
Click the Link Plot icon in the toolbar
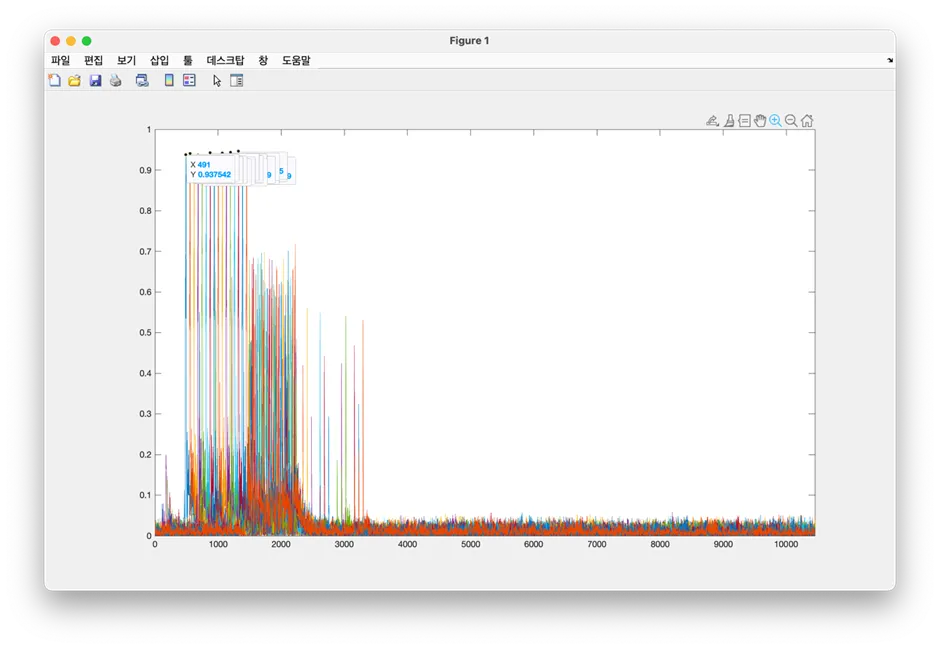(x=142, y=80)
